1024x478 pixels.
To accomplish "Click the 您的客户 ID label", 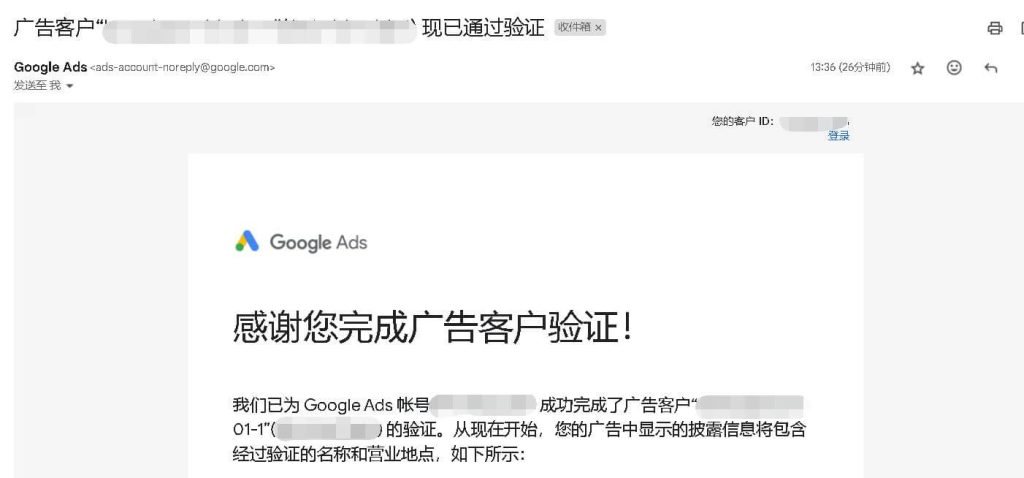I will 743,121.
